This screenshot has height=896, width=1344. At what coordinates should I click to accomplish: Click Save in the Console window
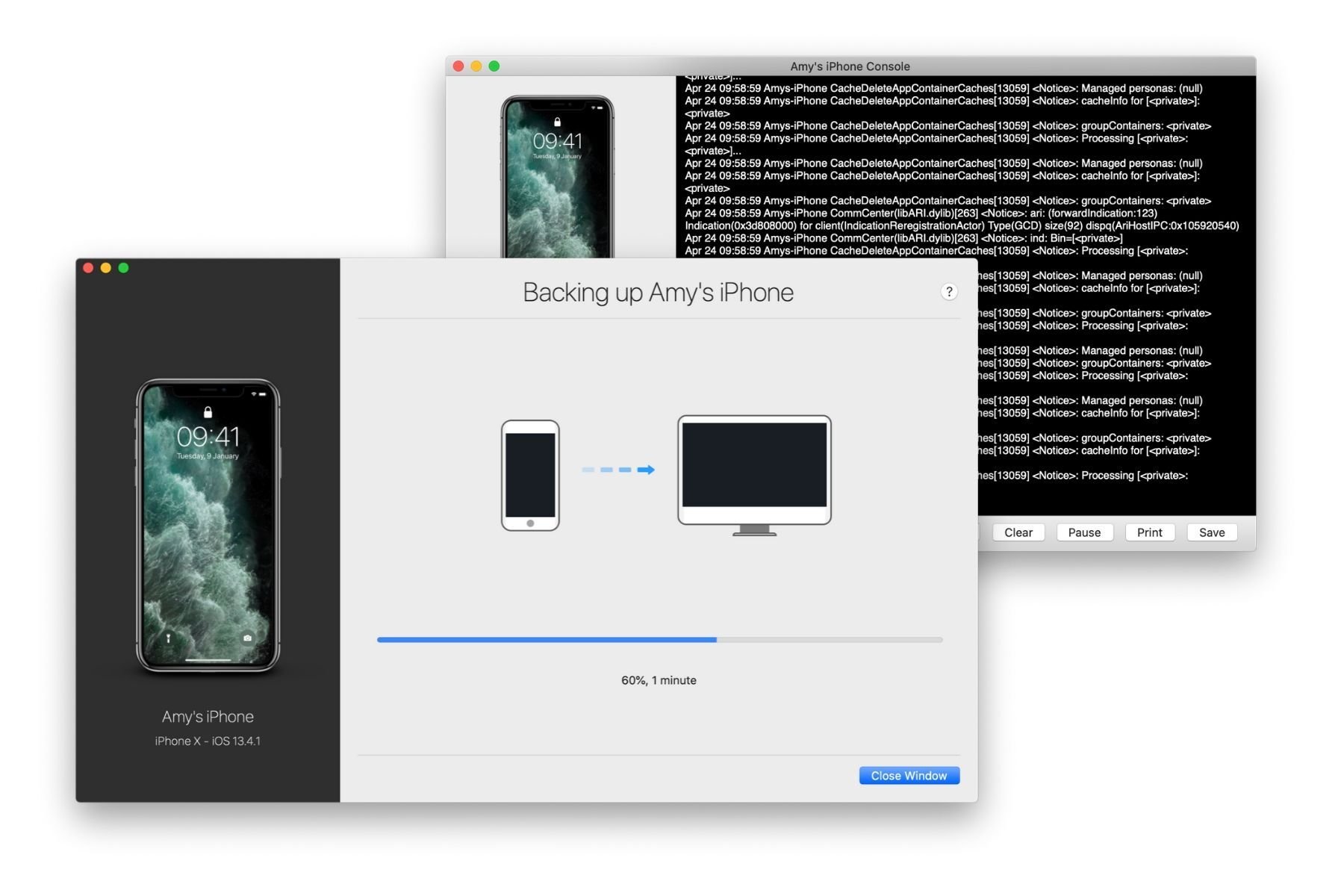1212,532
